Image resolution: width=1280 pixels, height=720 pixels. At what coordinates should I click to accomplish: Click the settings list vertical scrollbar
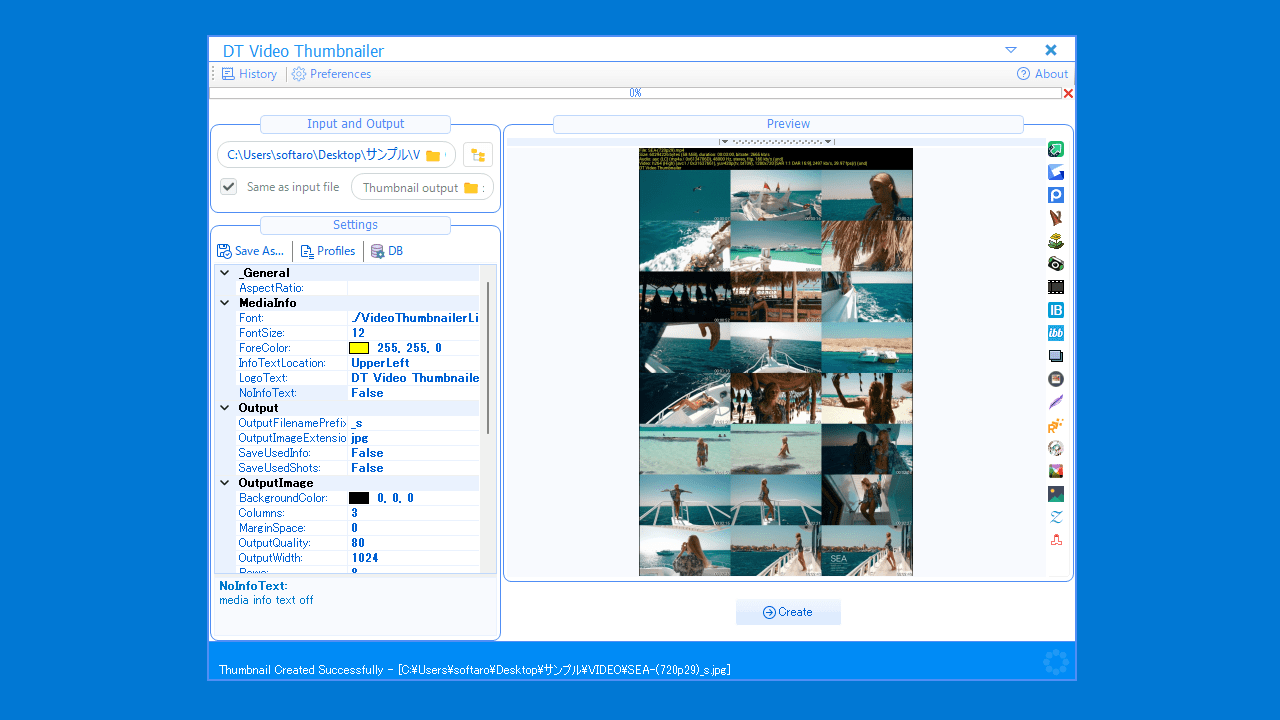coord(488,358)
